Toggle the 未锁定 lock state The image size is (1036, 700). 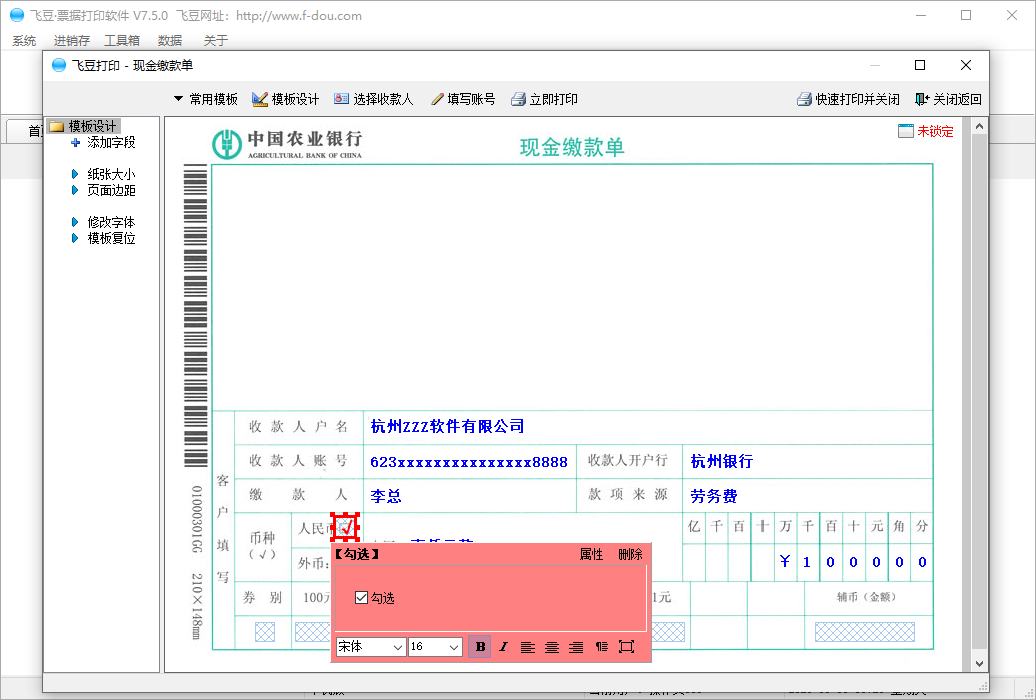tap(926, 131)
